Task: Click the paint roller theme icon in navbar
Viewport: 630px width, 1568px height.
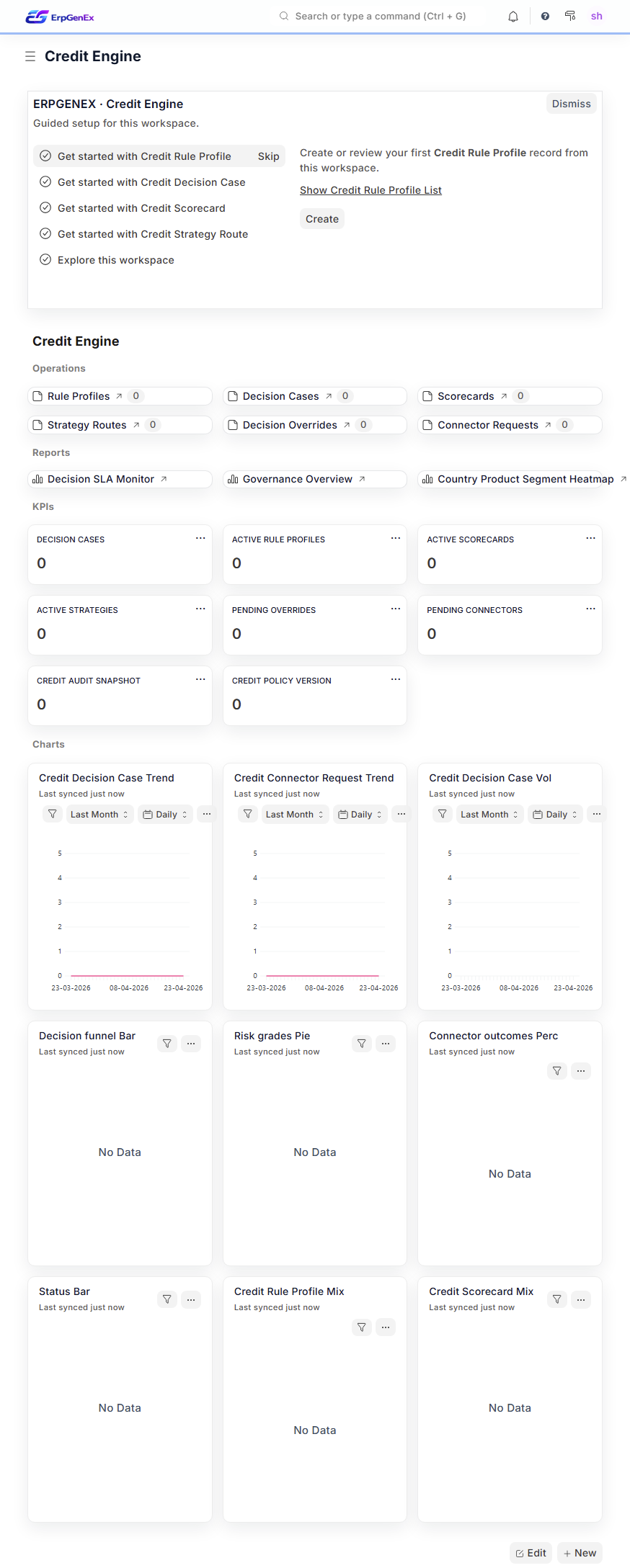Action: [x=570, y=16]
